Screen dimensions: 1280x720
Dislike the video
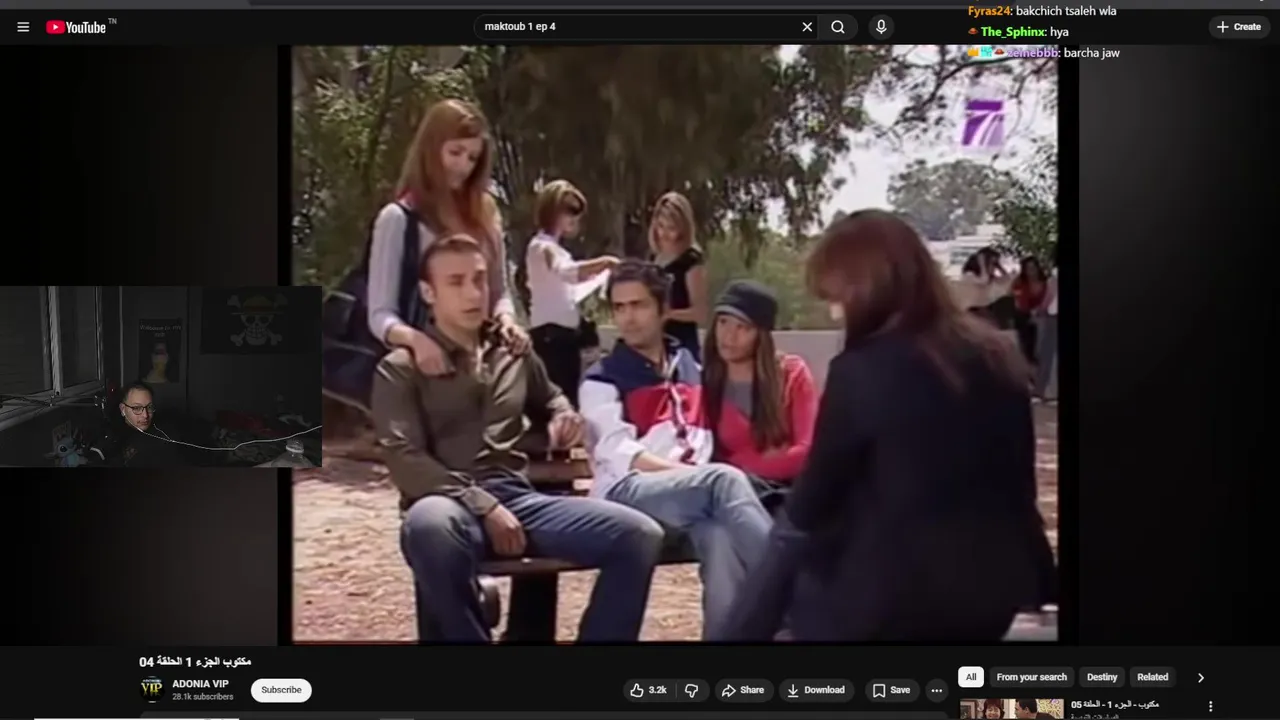pos(691,690)
